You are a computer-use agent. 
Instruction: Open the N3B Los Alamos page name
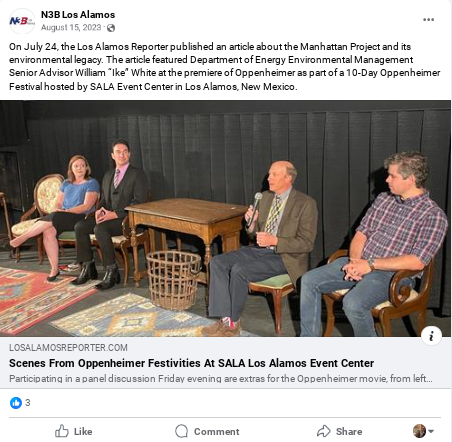pyautogui.click(x=78, y=15)
